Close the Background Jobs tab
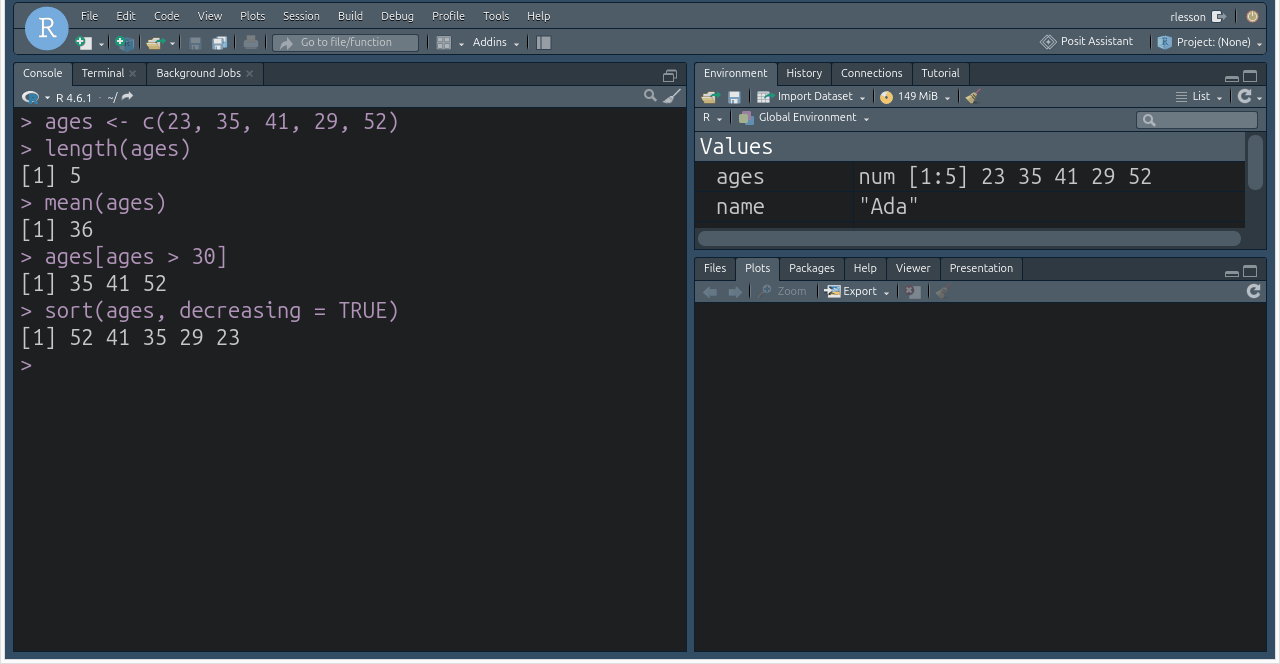The image size is (1280, 664). pyautogui.click(x=250, y=74)
